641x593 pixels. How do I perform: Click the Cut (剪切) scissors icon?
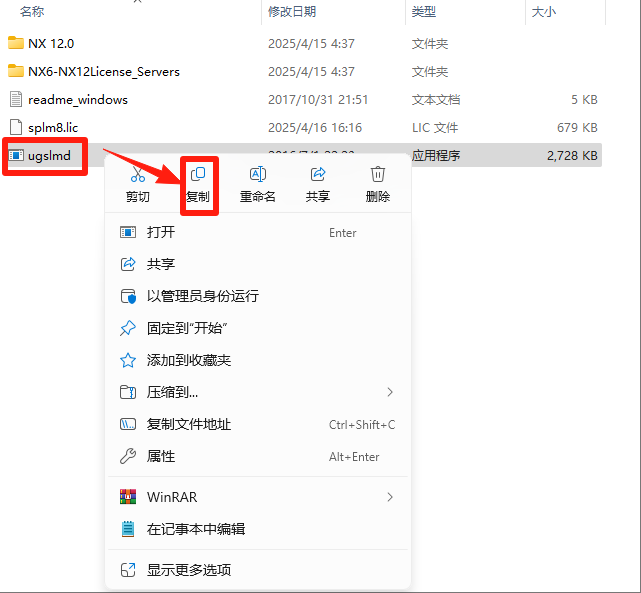tap(138, 175)
